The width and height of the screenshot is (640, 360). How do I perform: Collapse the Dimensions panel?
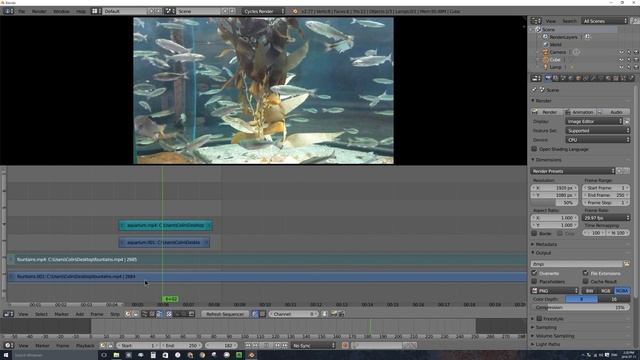(547, 160)
